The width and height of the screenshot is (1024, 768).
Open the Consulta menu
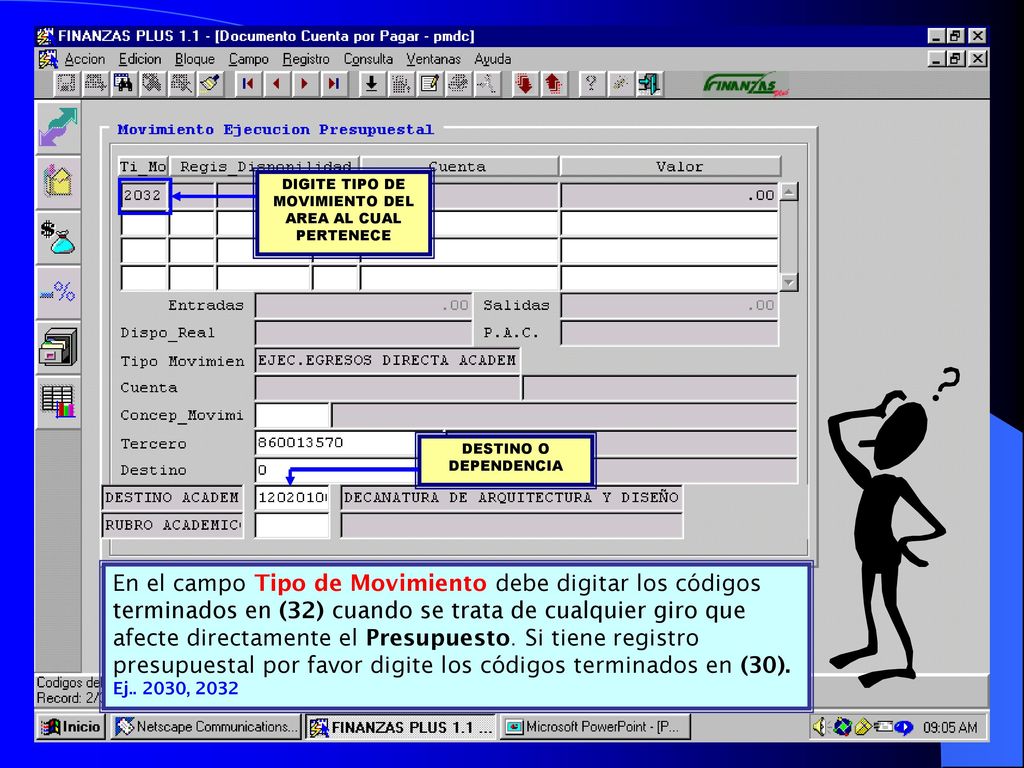tap(368, 59)
